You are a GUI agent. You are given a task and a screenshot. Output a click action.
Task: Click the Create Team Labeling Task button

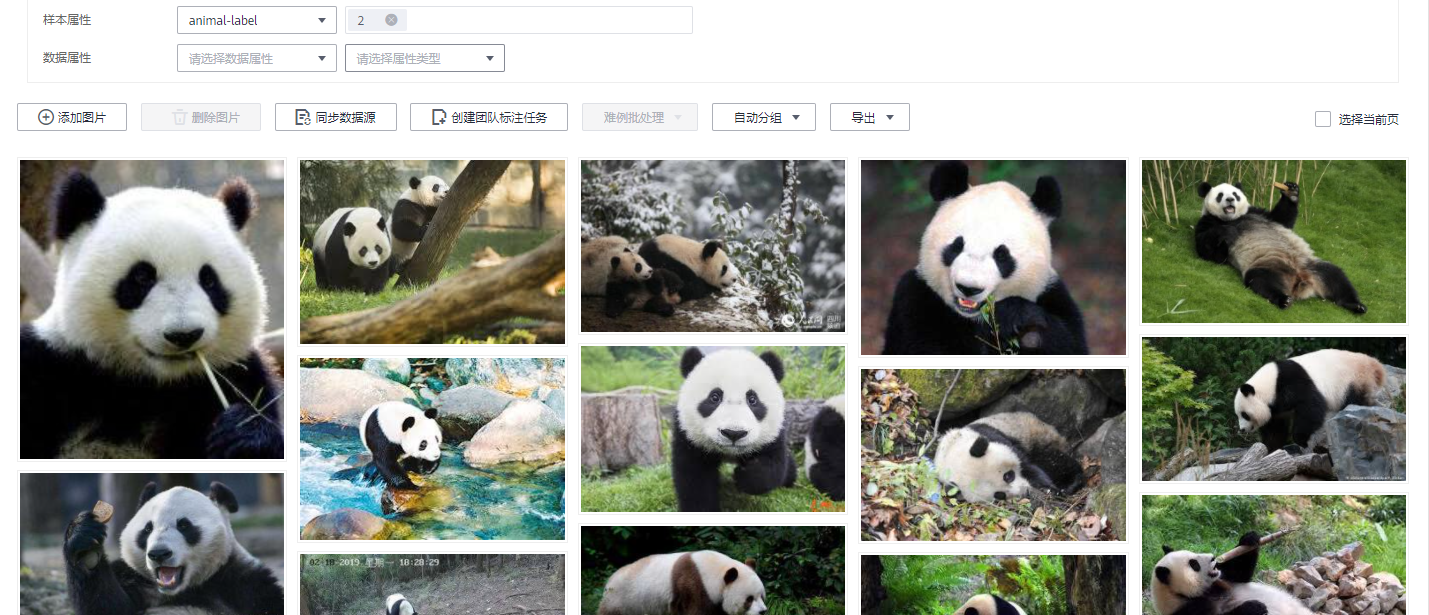pyautogui.click(x=489, y=117)
